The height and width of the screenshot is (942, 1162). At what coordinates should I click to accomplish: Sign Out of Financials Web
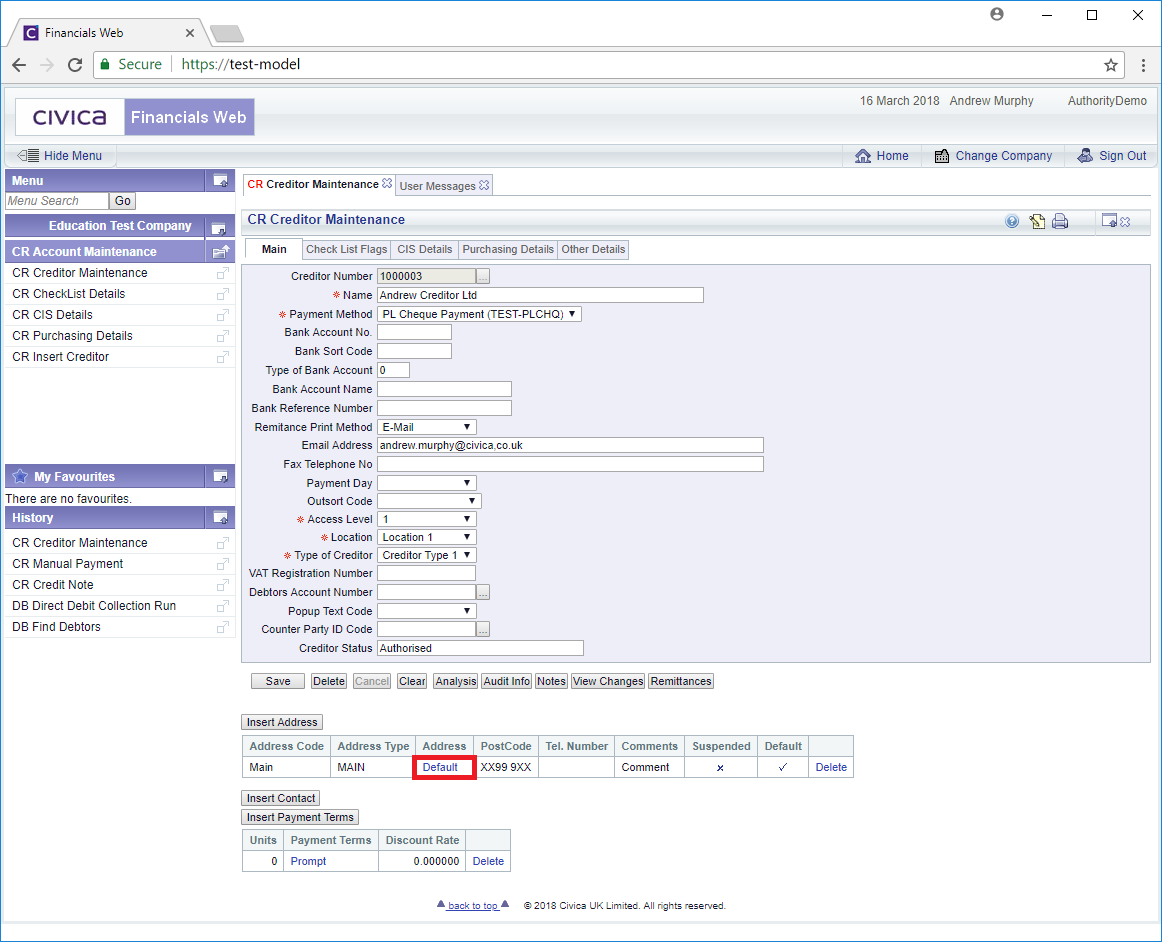point(1112,156)
